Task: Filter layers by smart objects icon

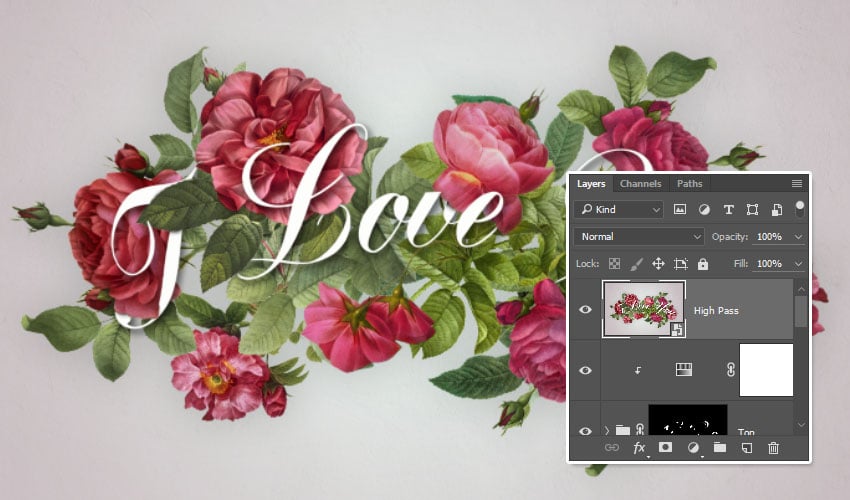Action: point(776,209)
